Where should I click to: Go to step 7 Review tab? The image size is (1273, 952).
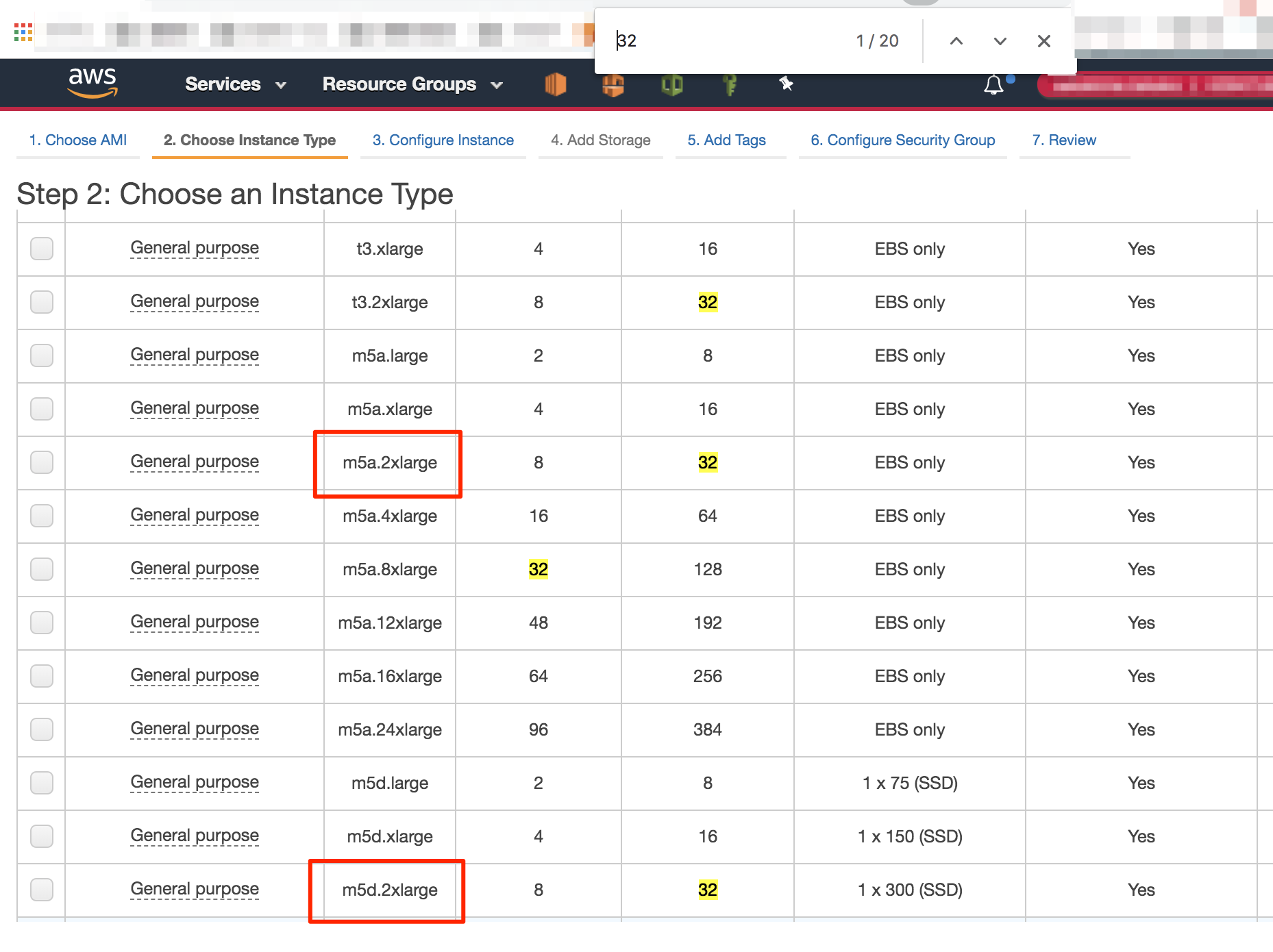tap(1064, 140)
